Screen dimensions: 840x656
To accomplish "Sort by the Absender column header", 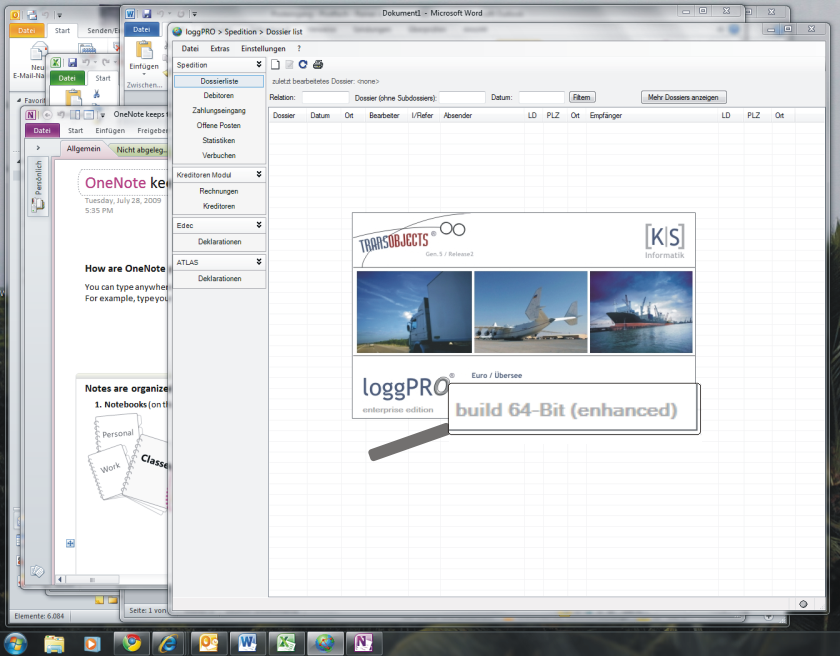I will [x=482, y=116].
